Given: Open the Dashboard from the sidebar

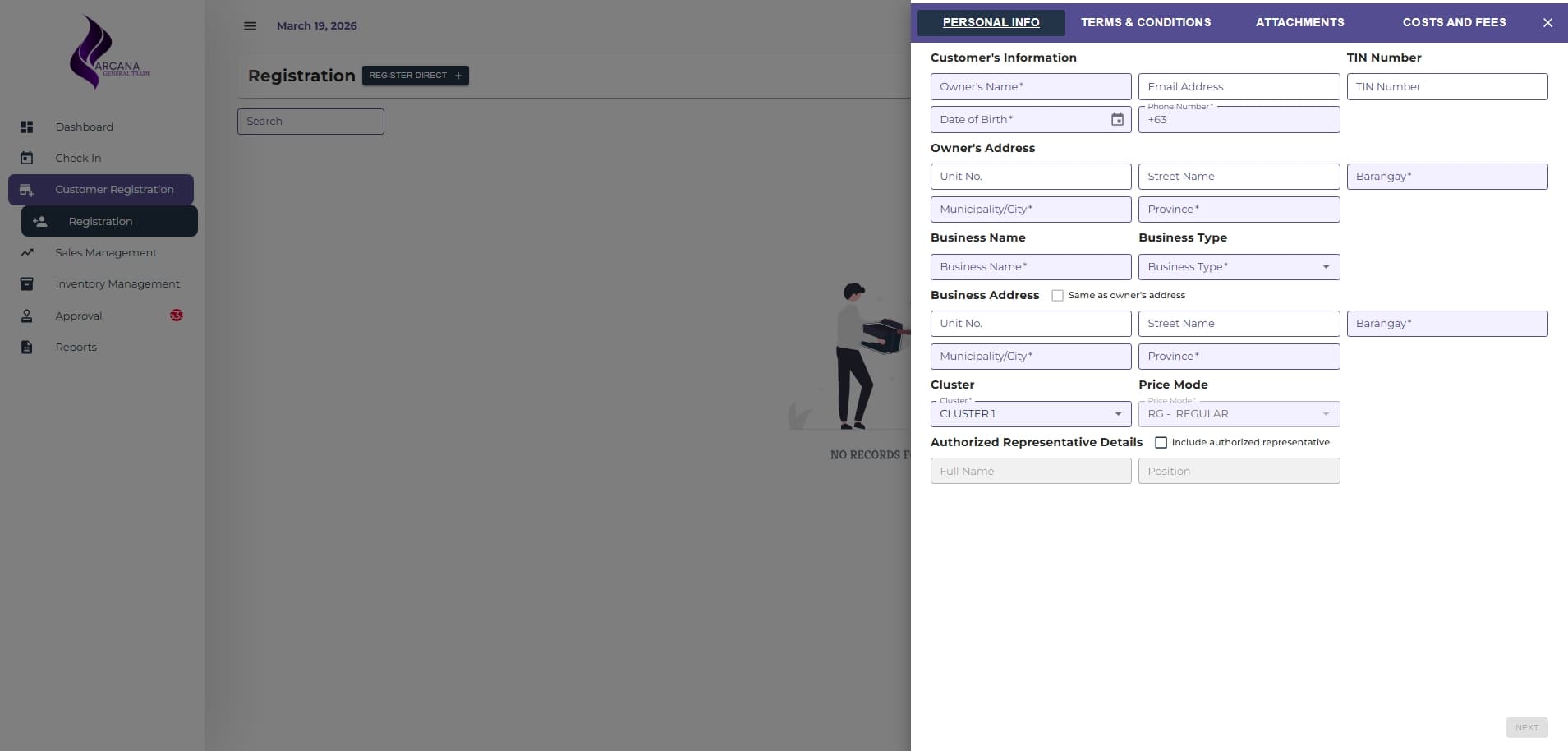Looking at the screenshot, I should tap(84, 127).
